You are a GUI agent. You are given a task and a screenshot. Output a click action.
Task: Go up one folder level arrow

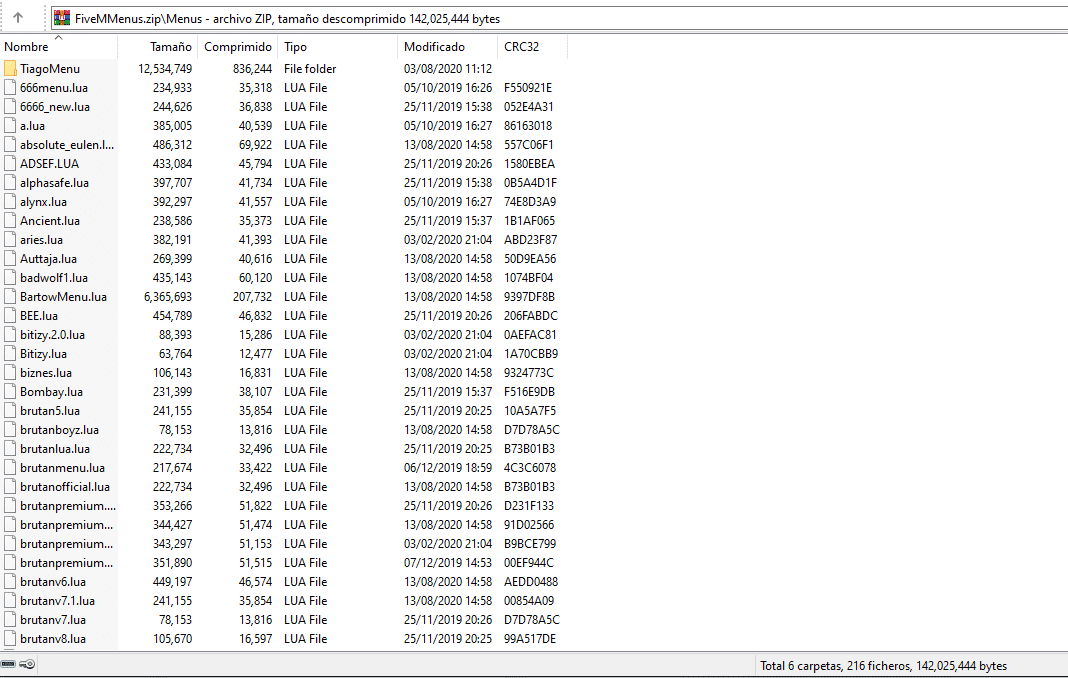[18, 18]
